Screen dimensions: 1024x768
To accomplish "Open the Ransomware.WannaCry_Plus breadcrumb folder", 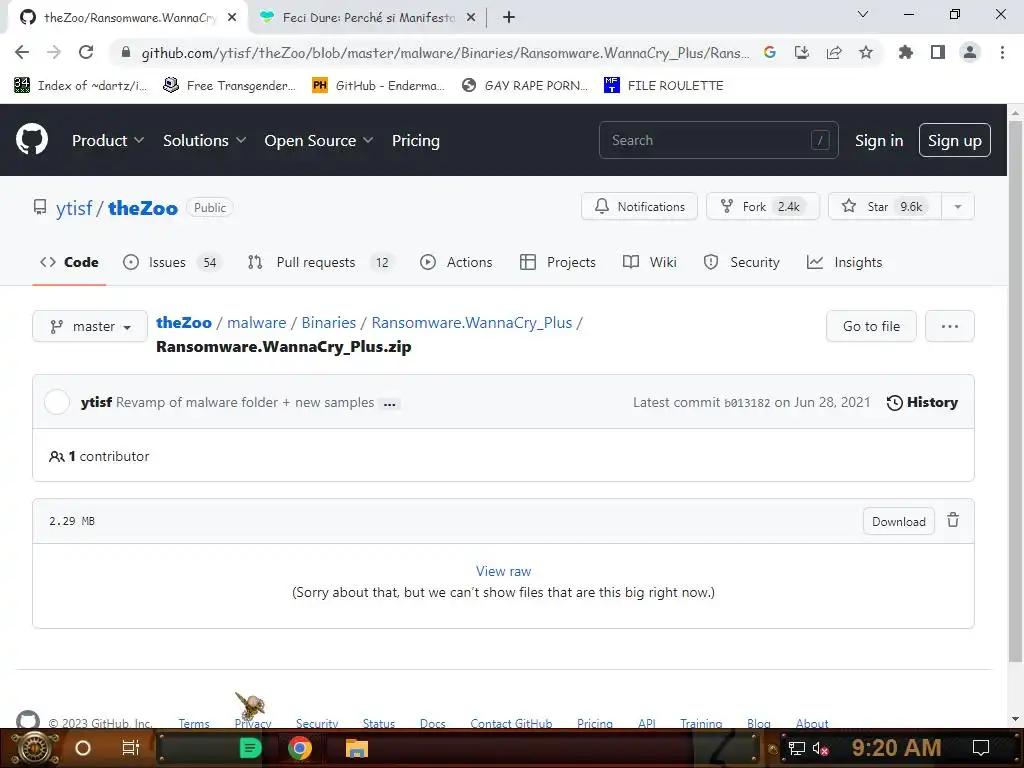I will click(x=472, y=323).
